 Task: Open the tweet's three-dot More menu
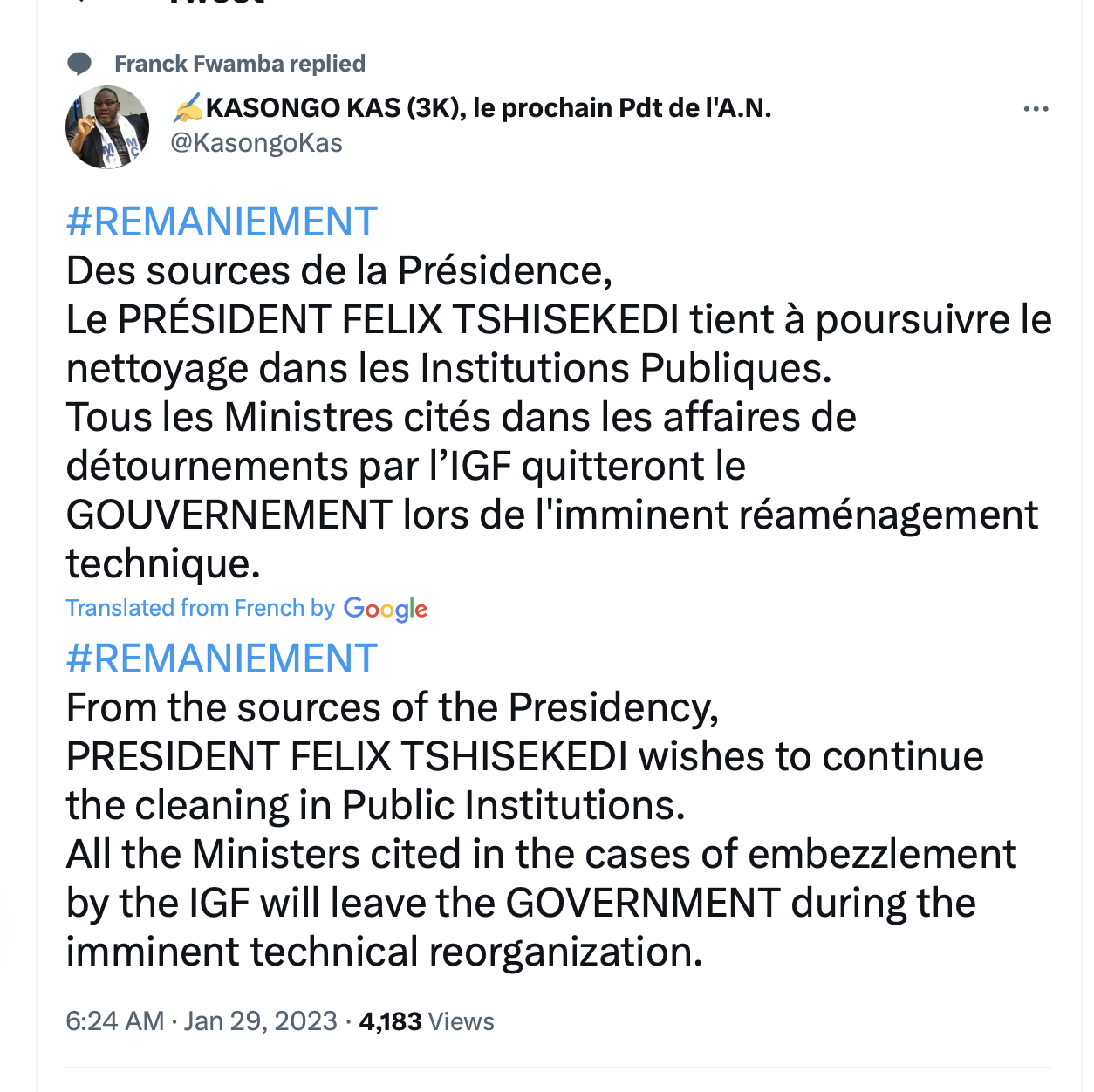[x=1035, y=109]
